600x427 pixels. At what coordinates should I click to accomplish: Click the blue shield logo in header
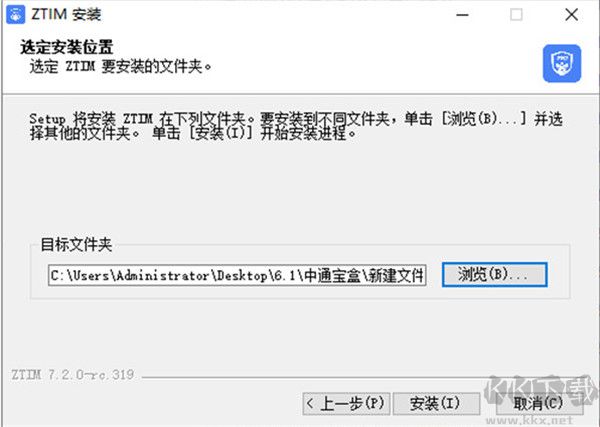pos(562,64)
